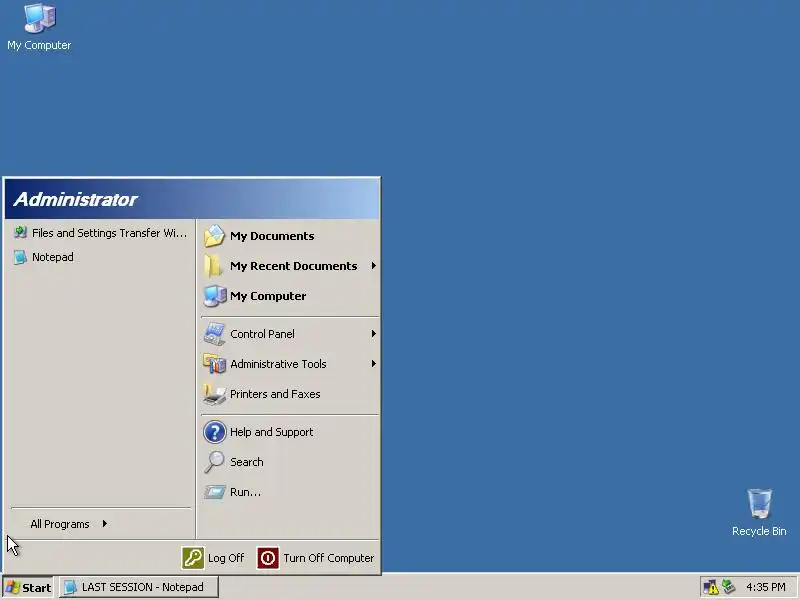This screenshot has width=800, height=600.
Task: Open My Computer desktop icon
Action: coord(39,18)
